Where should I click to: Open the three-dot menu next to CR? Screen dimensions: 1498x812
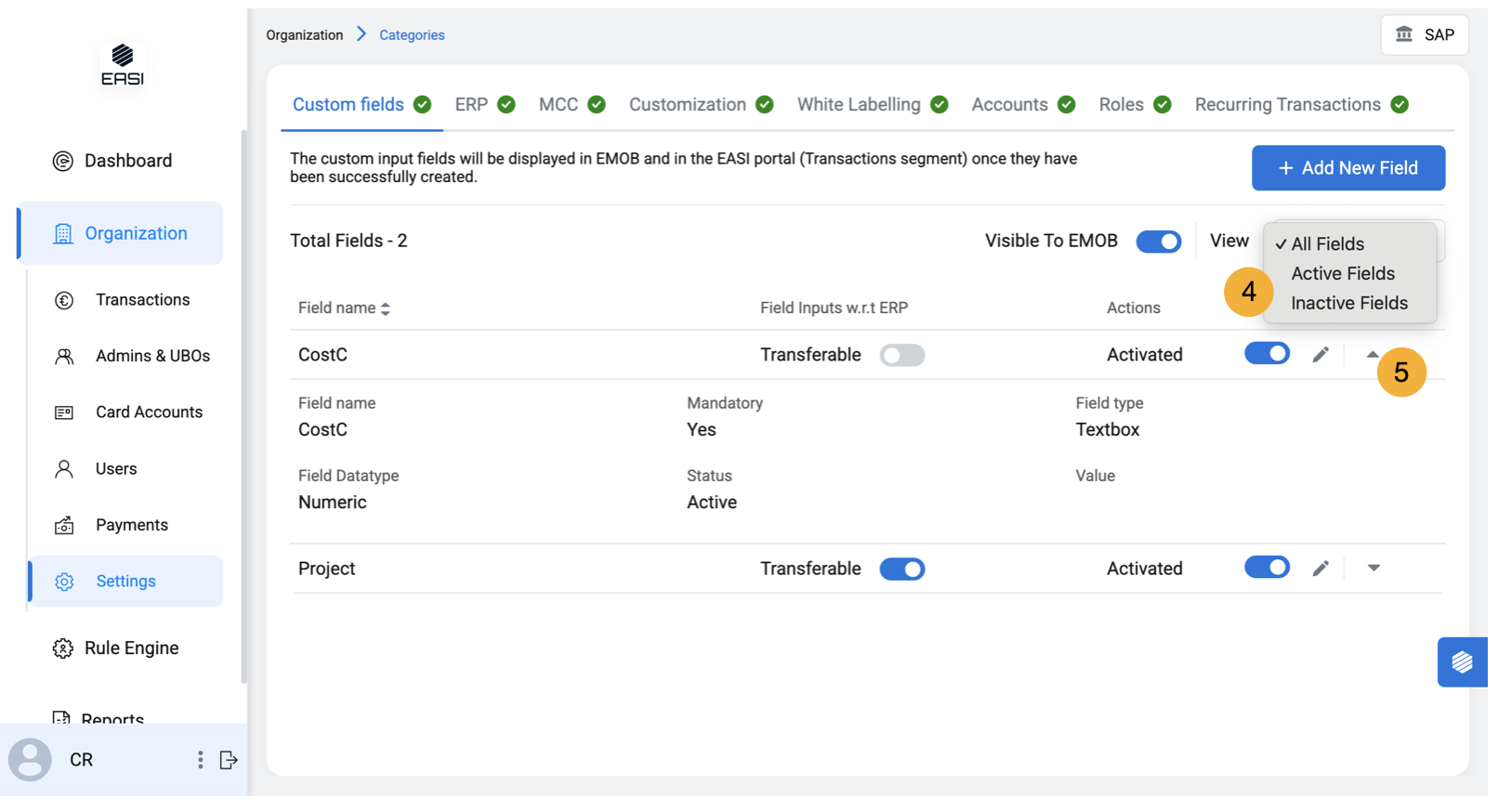(x=200, y=760)
